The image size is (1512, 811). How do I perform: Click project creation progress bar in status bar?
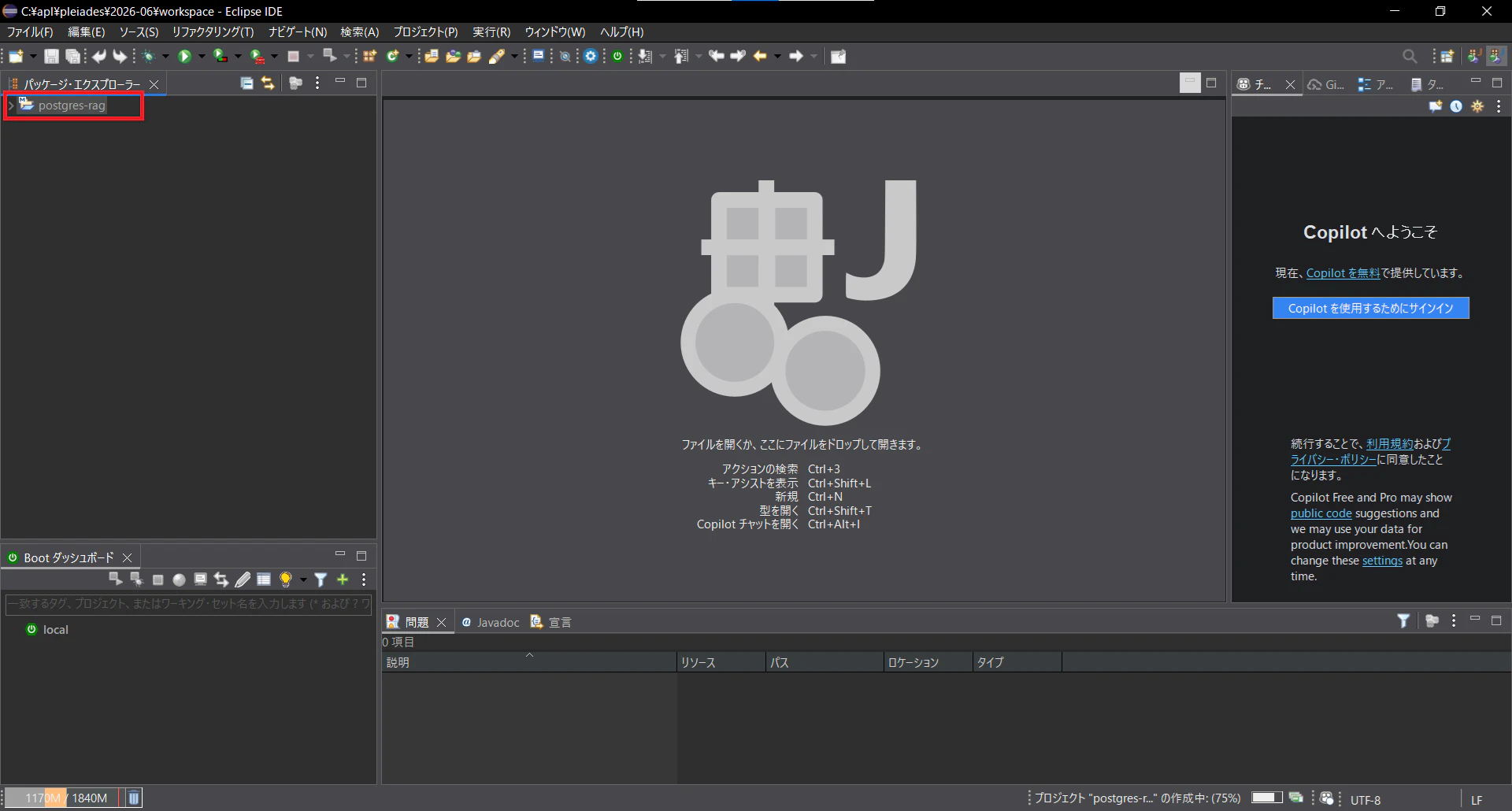point(1267,798)
